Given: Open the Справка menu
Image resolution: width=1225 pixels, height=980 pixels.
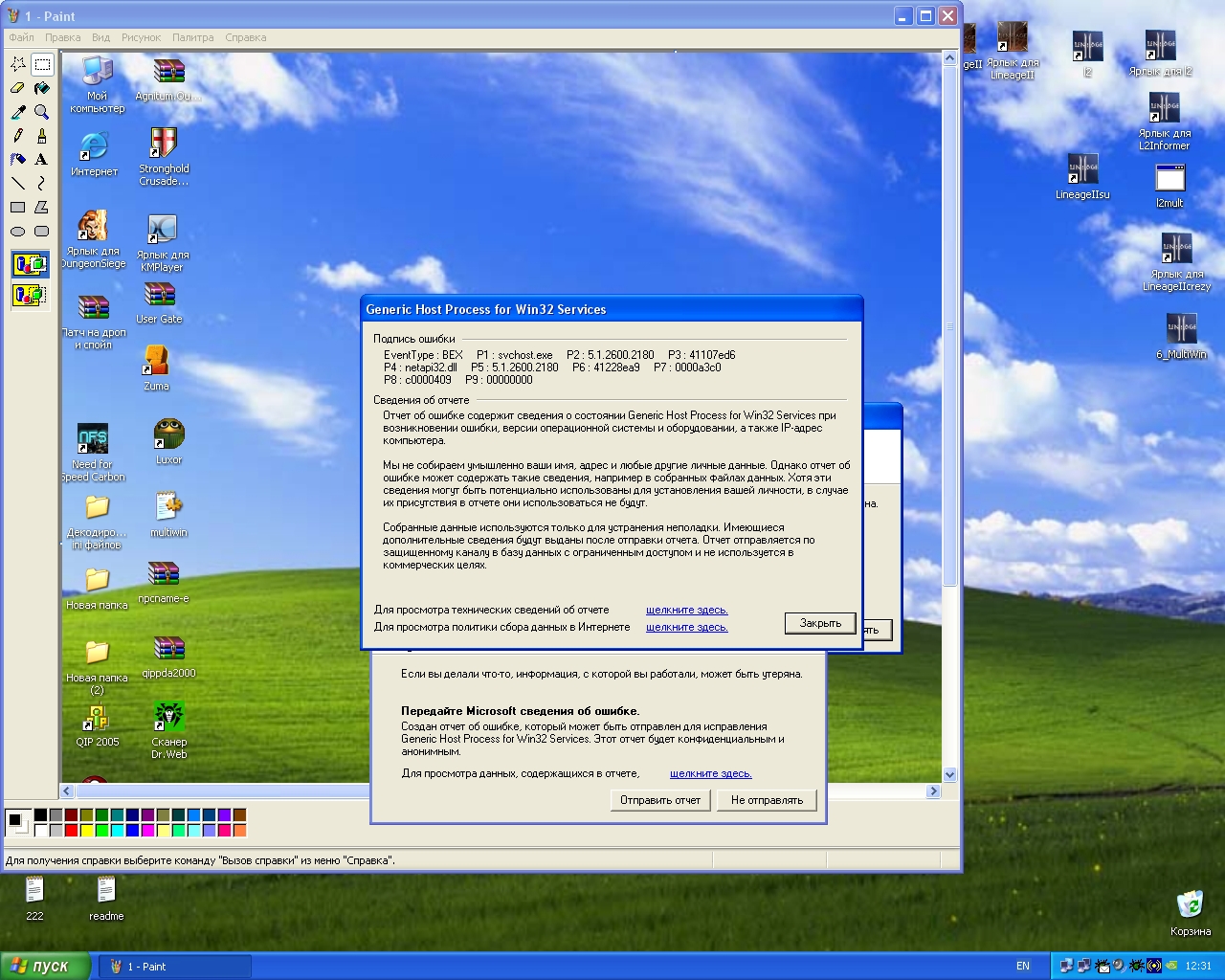Looking at the screenshot, I should pyautogui.click(x=246, y=37).
